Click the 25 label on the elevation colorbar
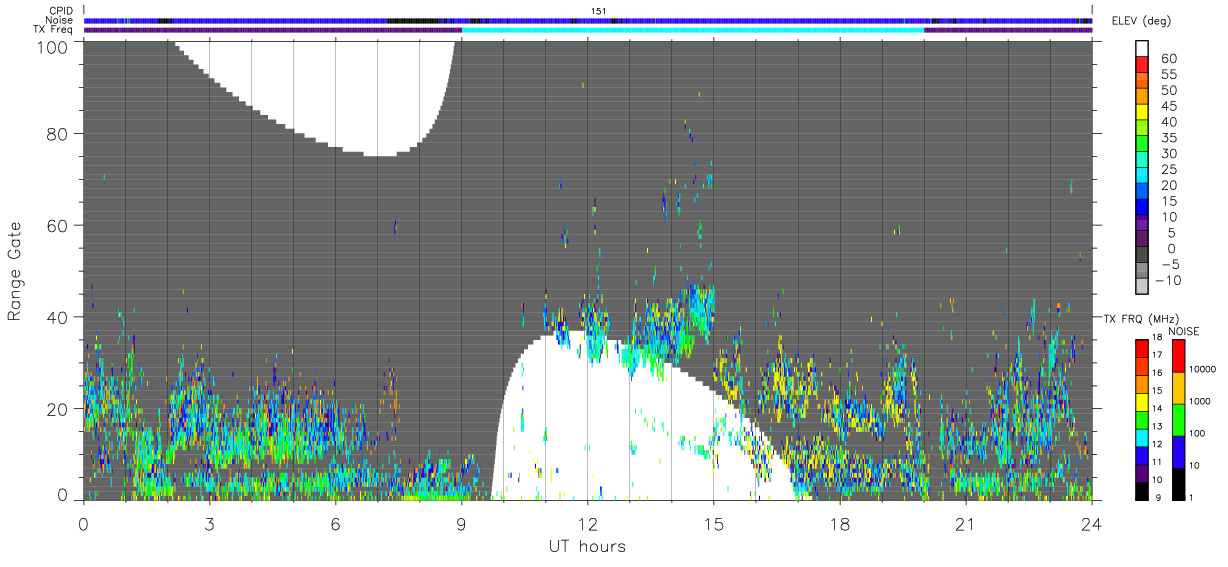1228x567 pixels. tap(1167, 169)
